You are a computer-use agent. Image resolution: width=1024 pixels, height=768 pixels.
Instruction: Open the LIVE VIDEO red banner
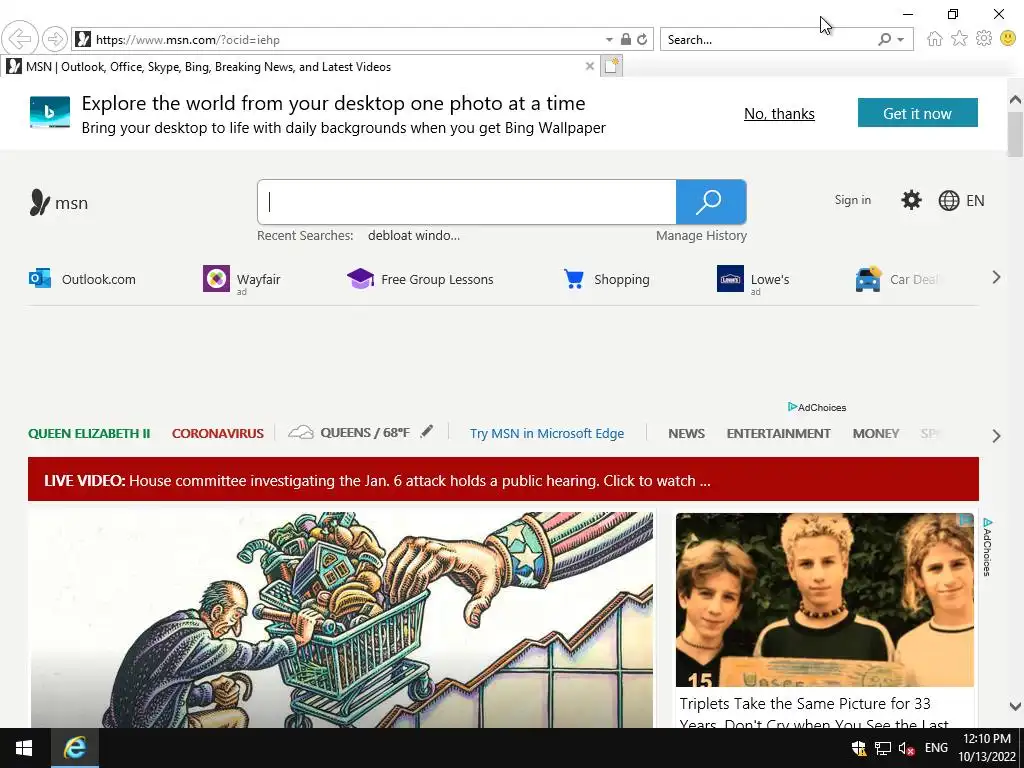503,479
